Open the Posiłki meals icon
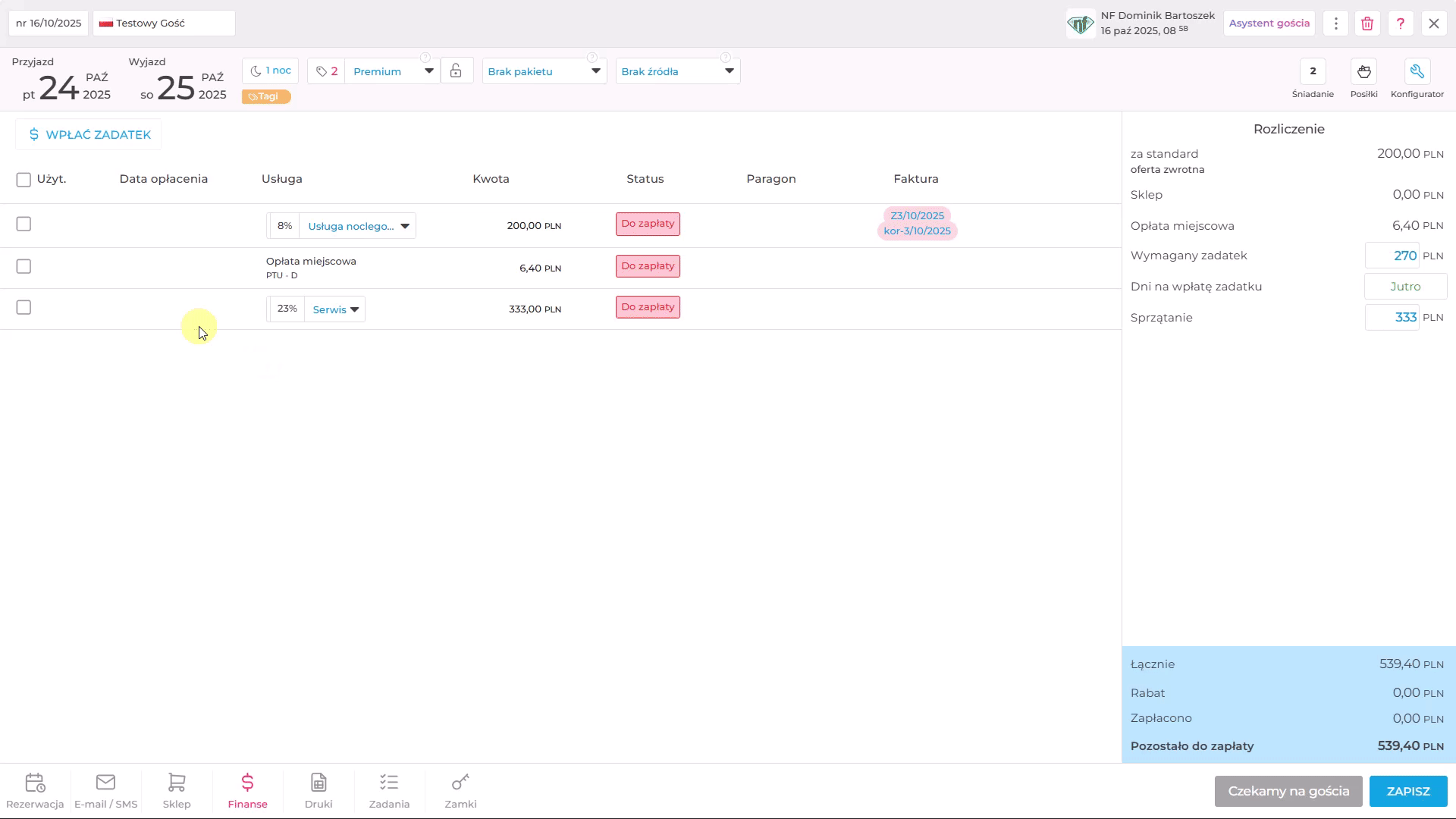Image resolution: width=1456 pixels, height=819 pixels. [x=1364, y=72]
